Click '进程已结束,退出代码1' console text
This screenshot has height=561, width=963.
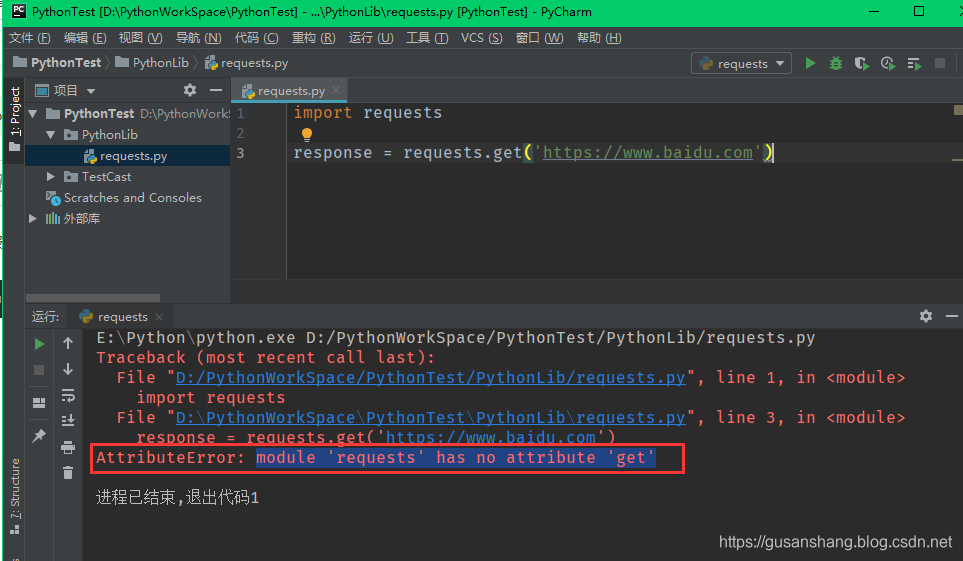[177, 497]
